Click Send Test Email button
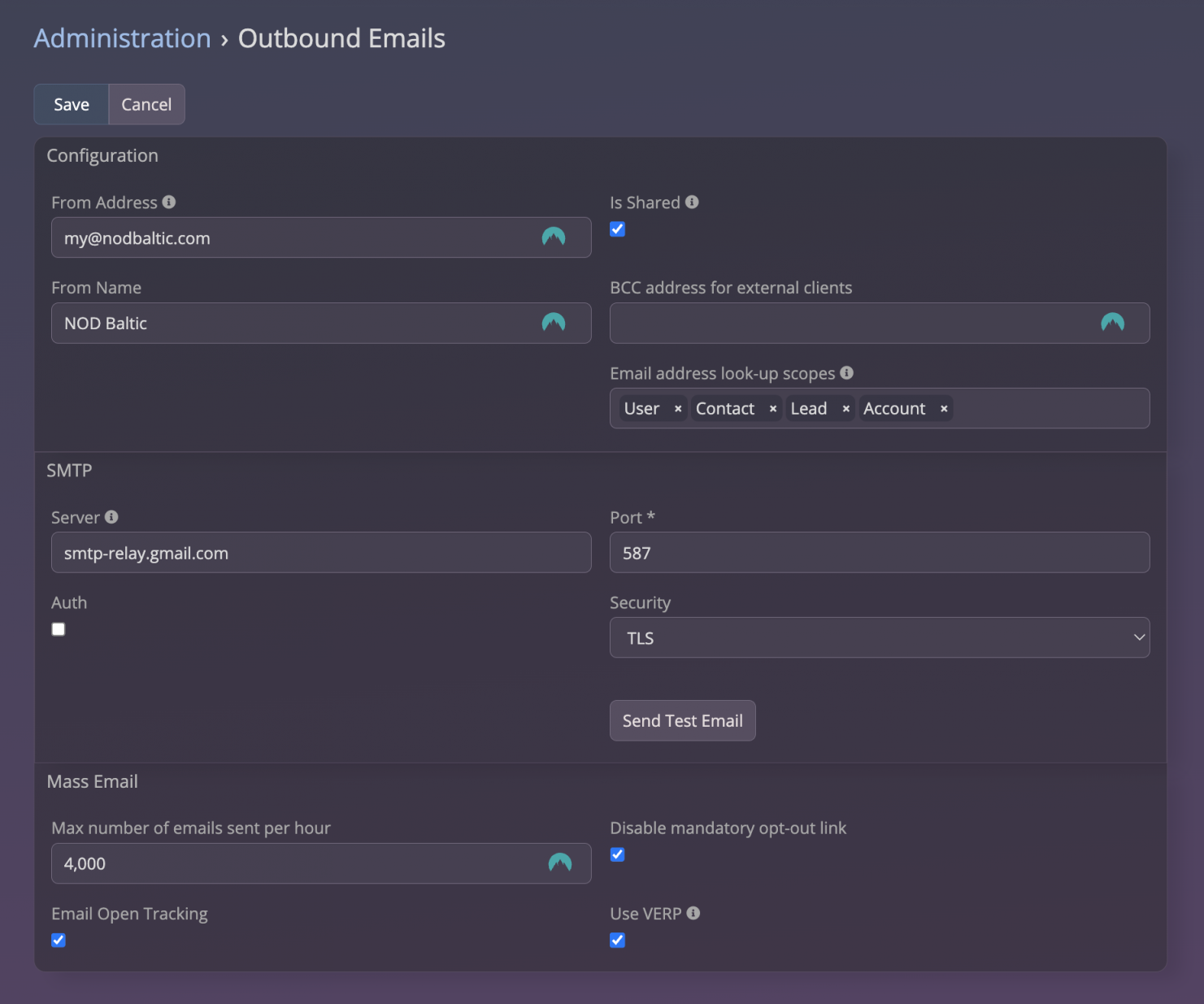 683,720
